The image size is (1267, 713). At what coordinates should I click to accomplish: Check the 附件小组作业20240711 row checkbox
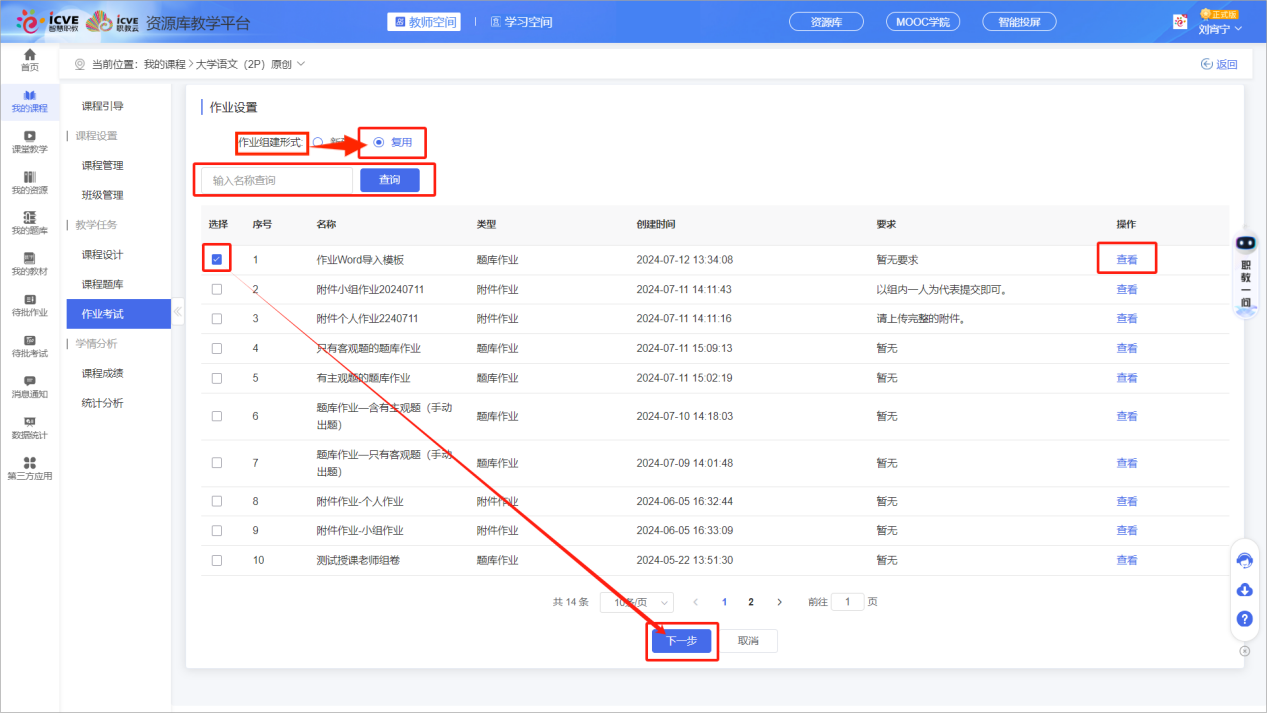tap(217, 289)
